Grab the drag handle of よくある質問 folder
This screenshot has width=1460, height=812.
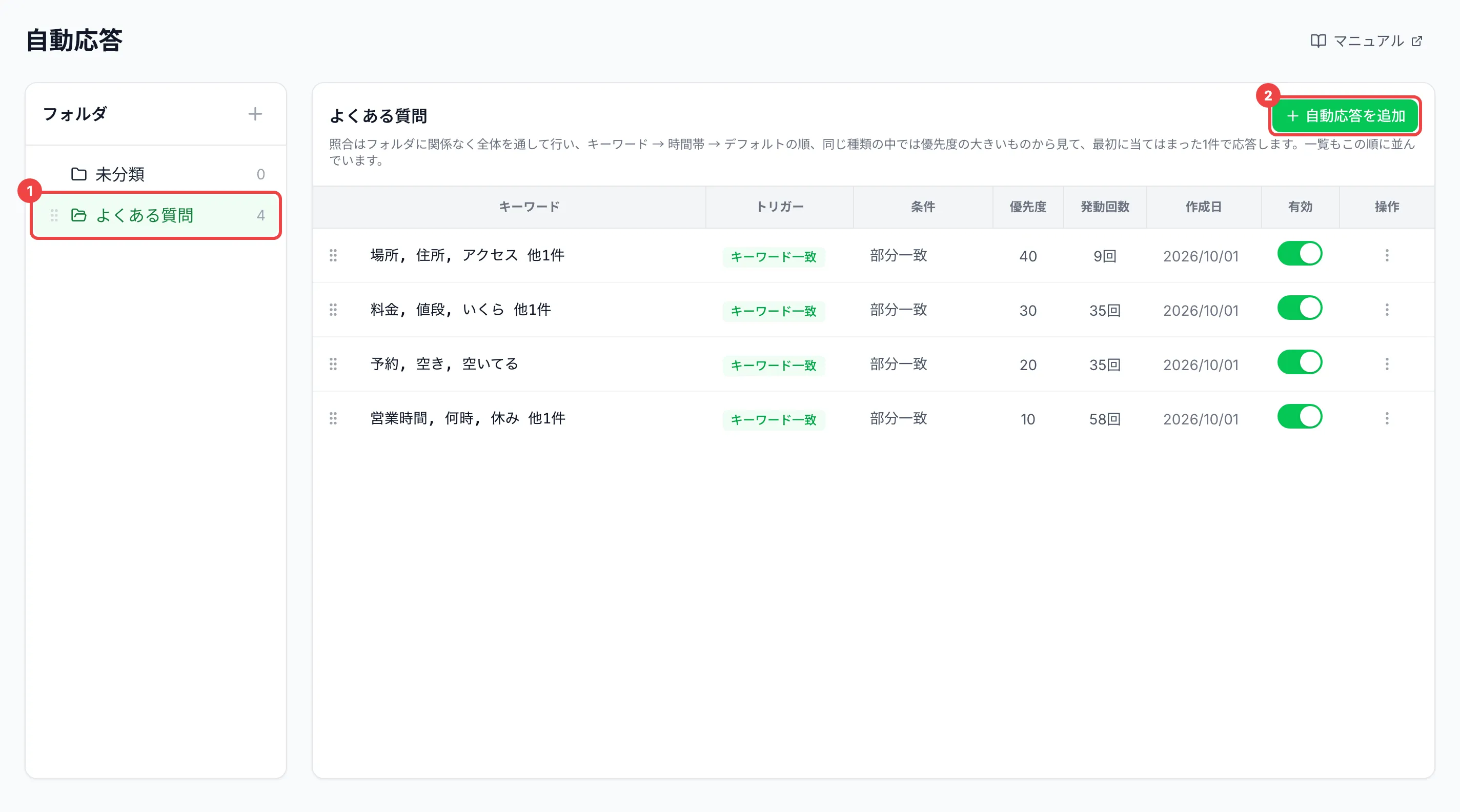[54, 215]
